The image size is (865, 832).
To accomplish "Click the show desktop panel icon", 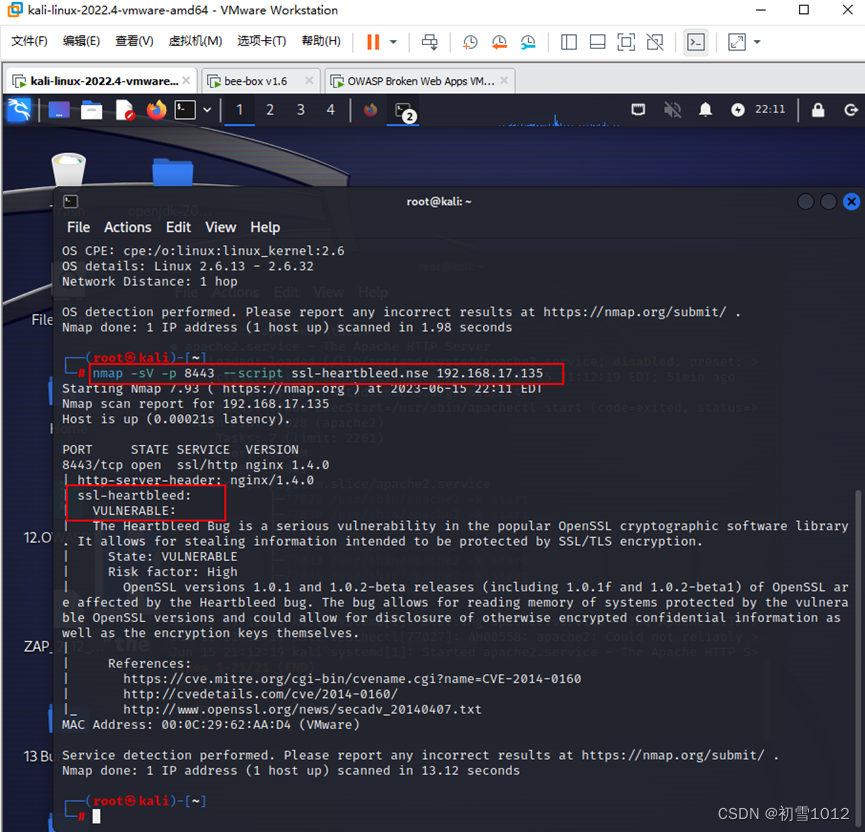I will (x=59, y=110).
